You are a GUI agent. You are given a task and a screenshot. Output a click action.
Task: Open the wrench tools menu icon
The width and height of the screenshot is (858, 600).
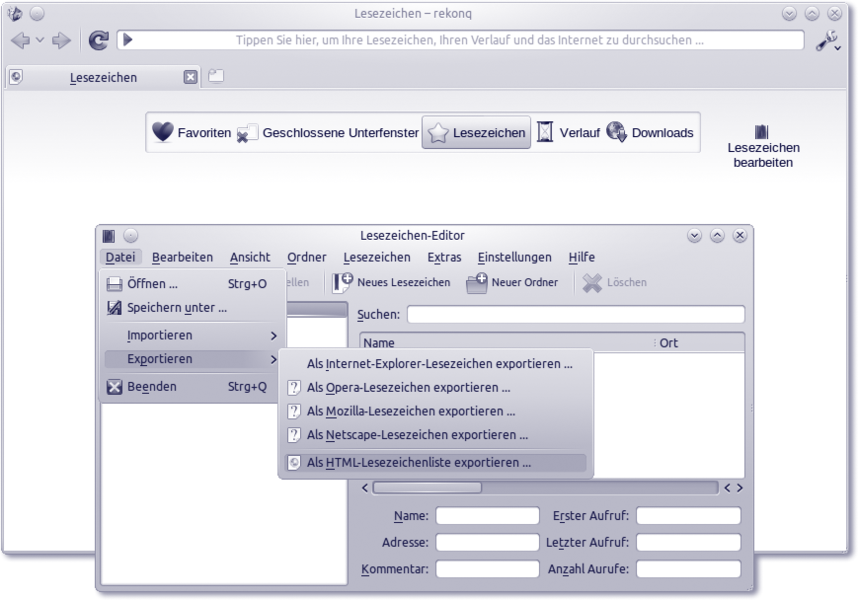click(x=827, y=40)
